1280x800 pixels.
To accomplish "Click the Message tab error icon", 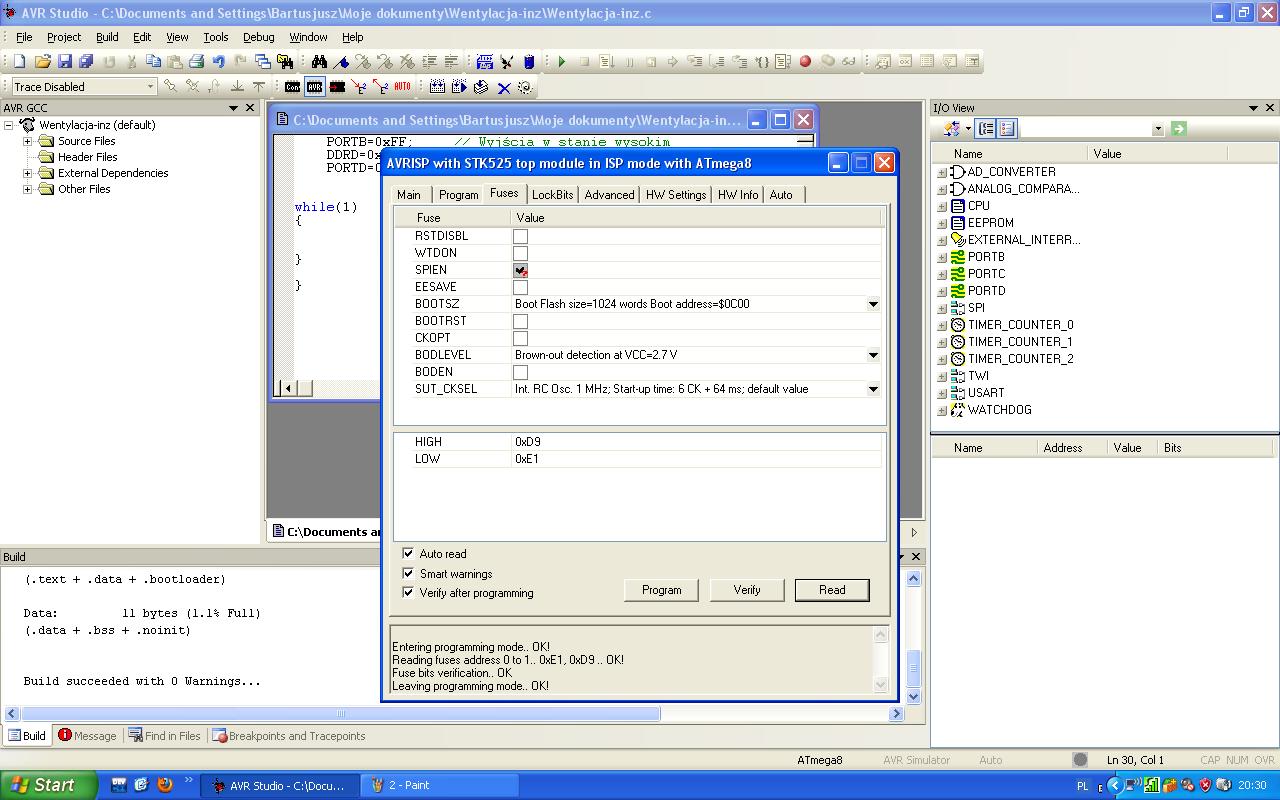I will pyautogui.click(x=65, y=735).
